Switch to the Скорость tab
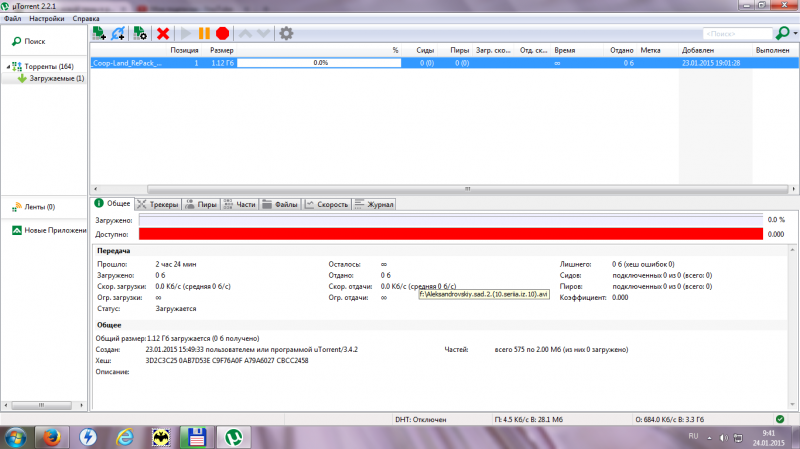Image resolution: width=800 pixels, height=449 pixels. click(x=327, y=205)
